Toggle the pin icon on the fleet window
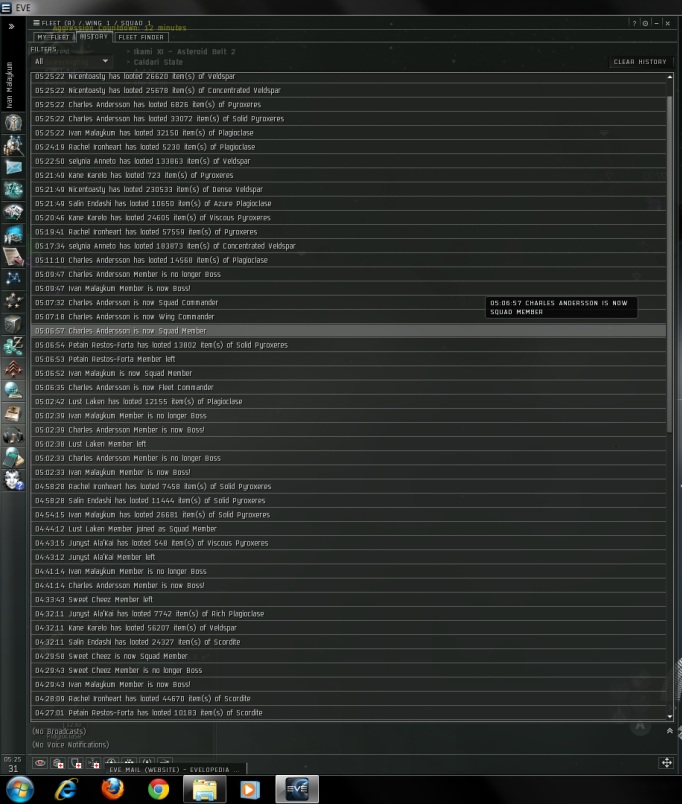 pos(646,23)
